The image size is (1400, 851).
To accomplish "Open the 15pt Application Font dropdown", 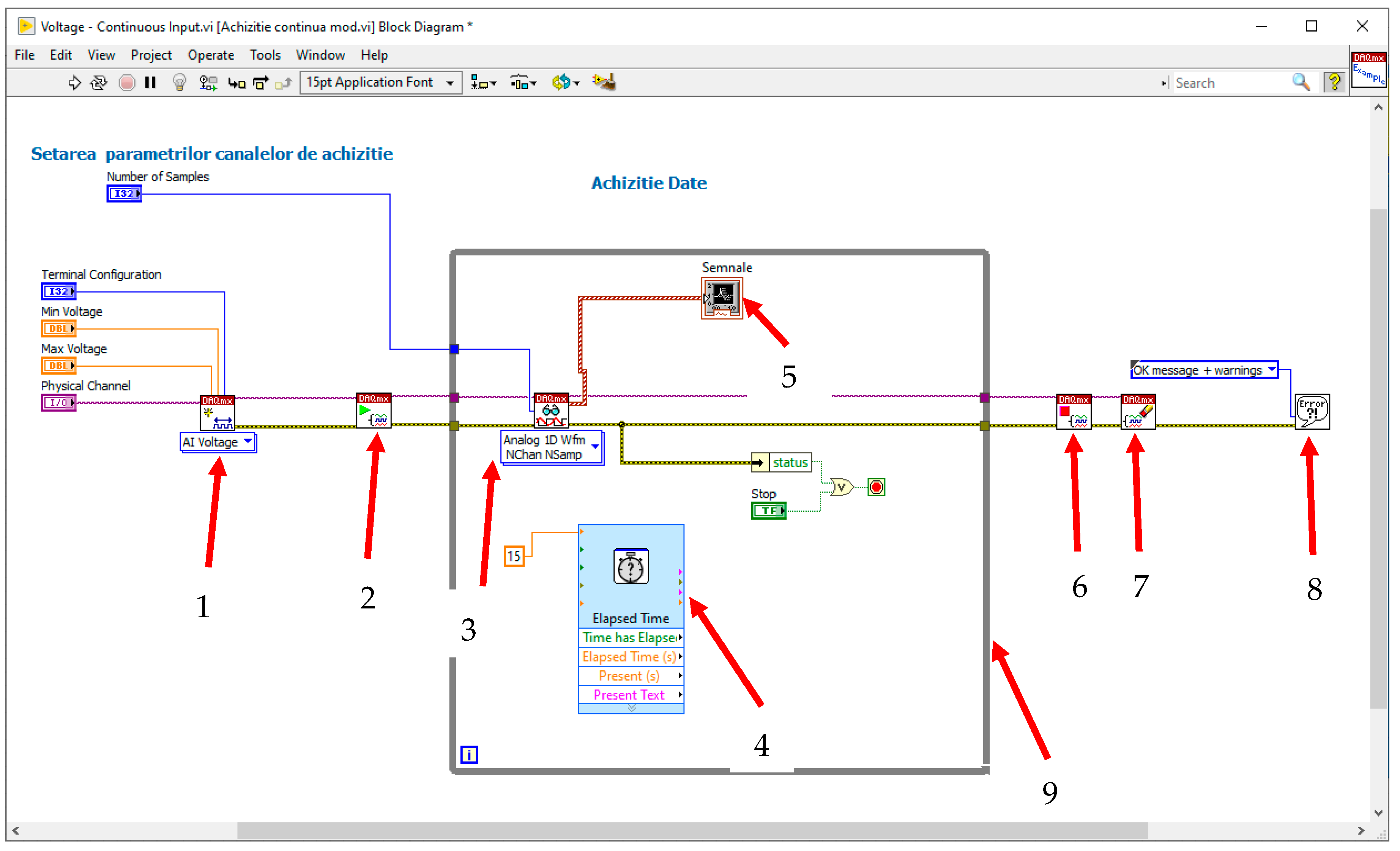I will click(x=380, y=83).
